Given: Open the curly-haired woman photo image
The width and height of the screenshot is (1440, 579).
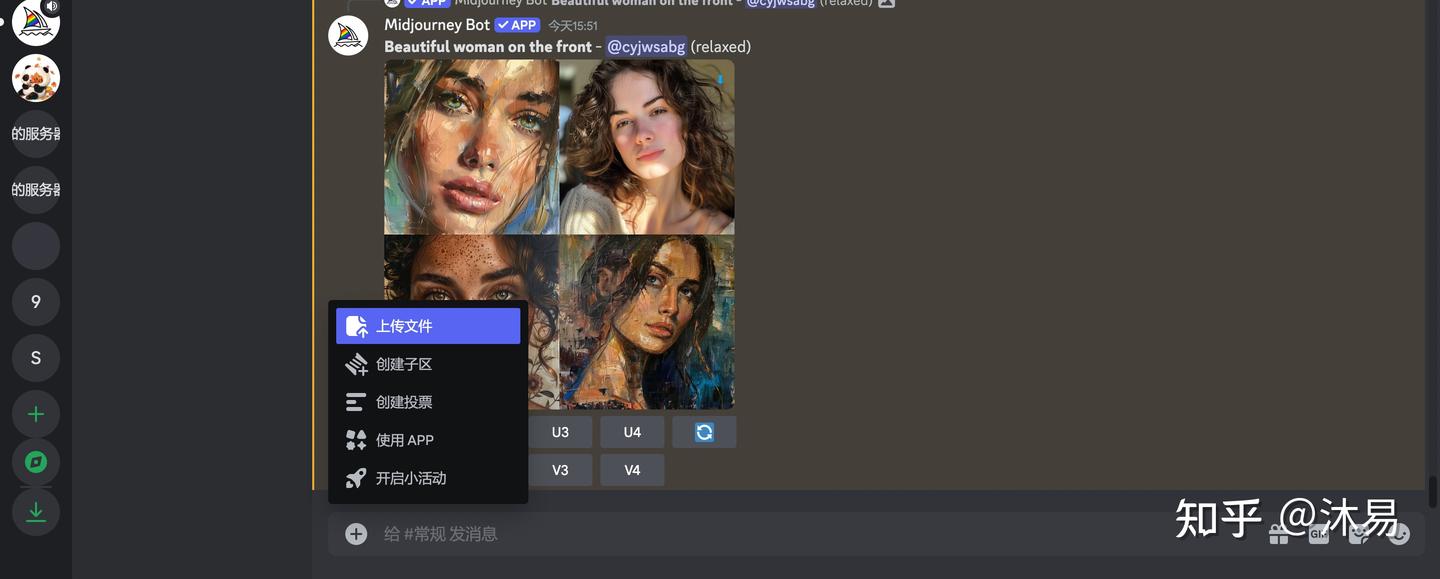Looking at the screenshot, I should pos(647,147).
